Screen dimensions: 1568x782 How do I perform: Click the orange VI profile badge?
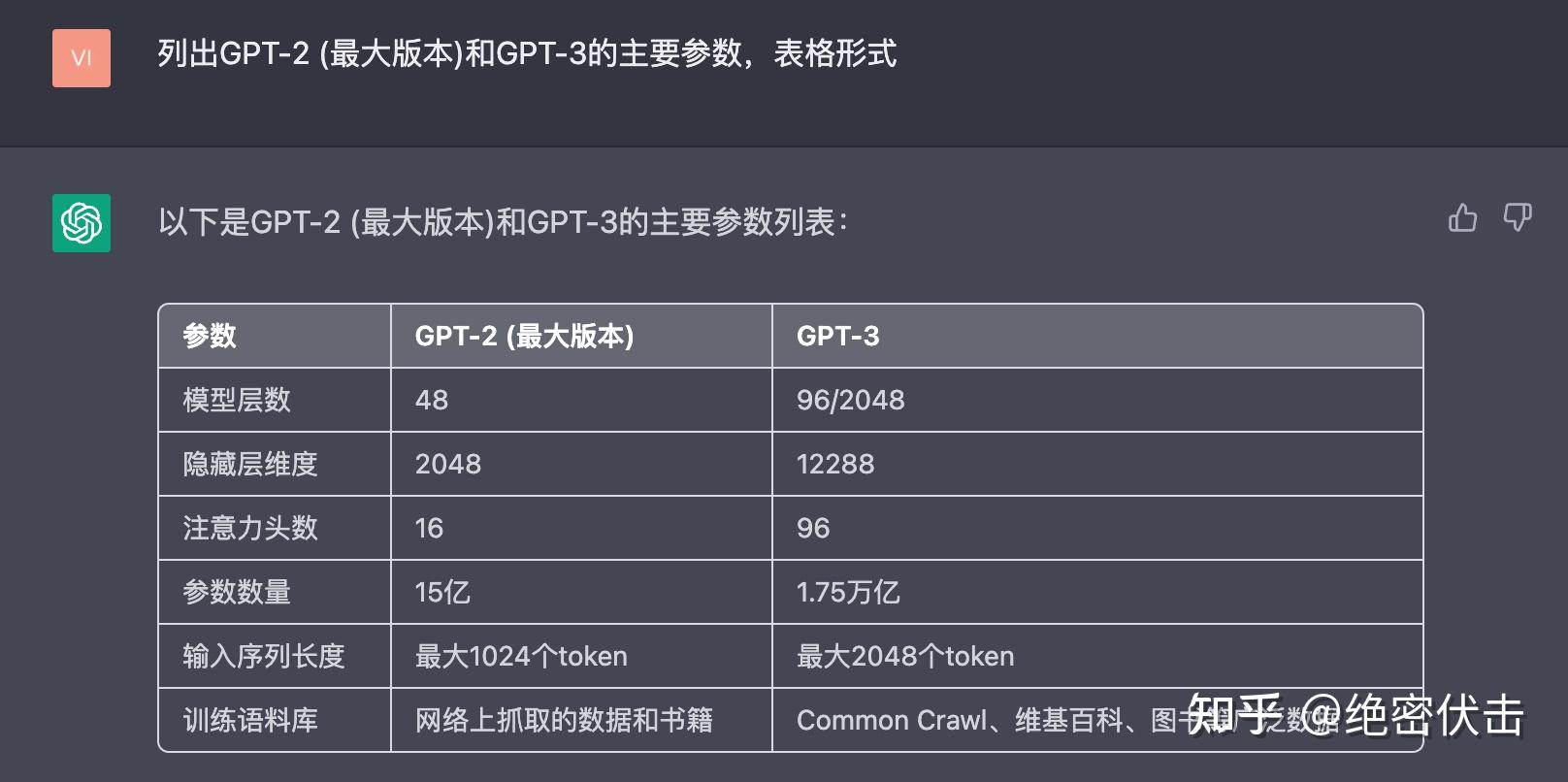tap(81, 58)
